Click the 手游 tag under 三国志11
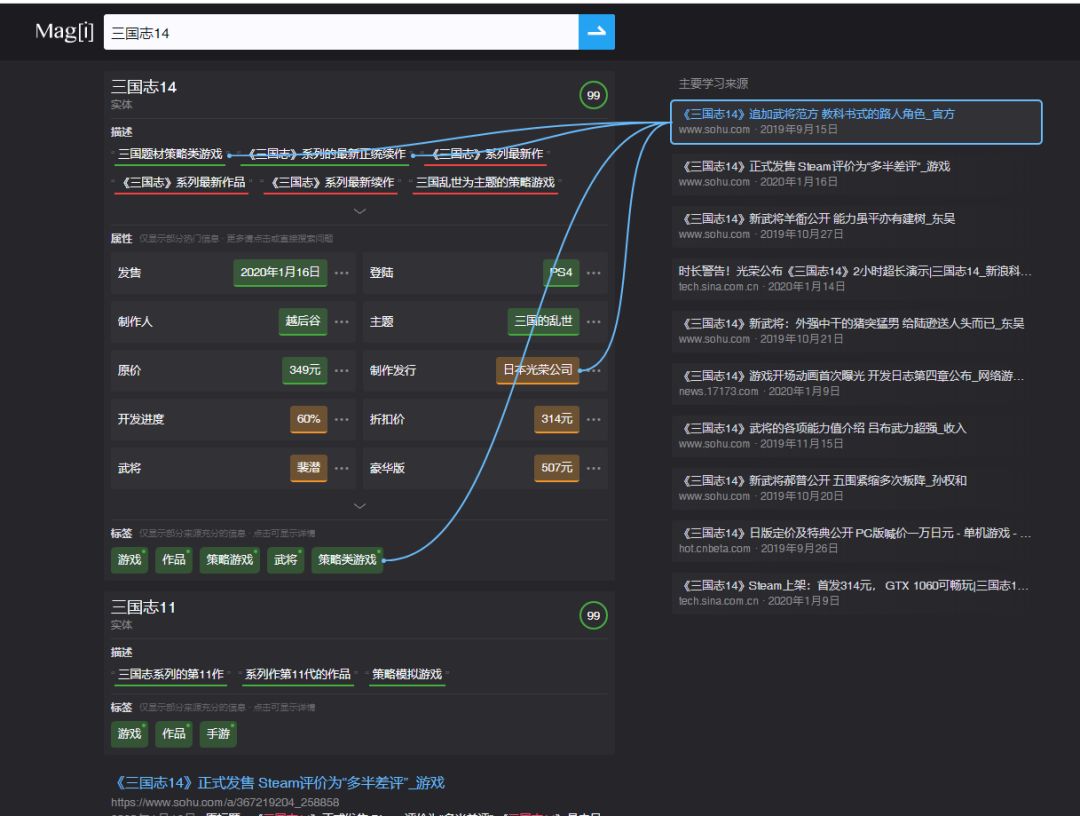 (x=218, y=734)
